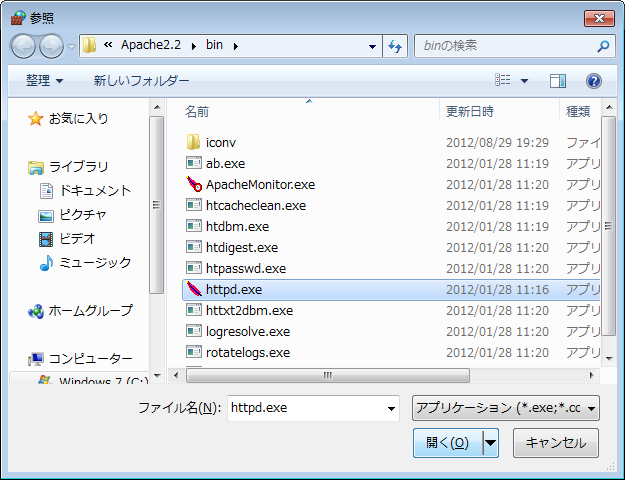Image resolution: width=625 pixels, height=480 pixels.
Task: Select htdigest.exe file
Action: (242, 248)
